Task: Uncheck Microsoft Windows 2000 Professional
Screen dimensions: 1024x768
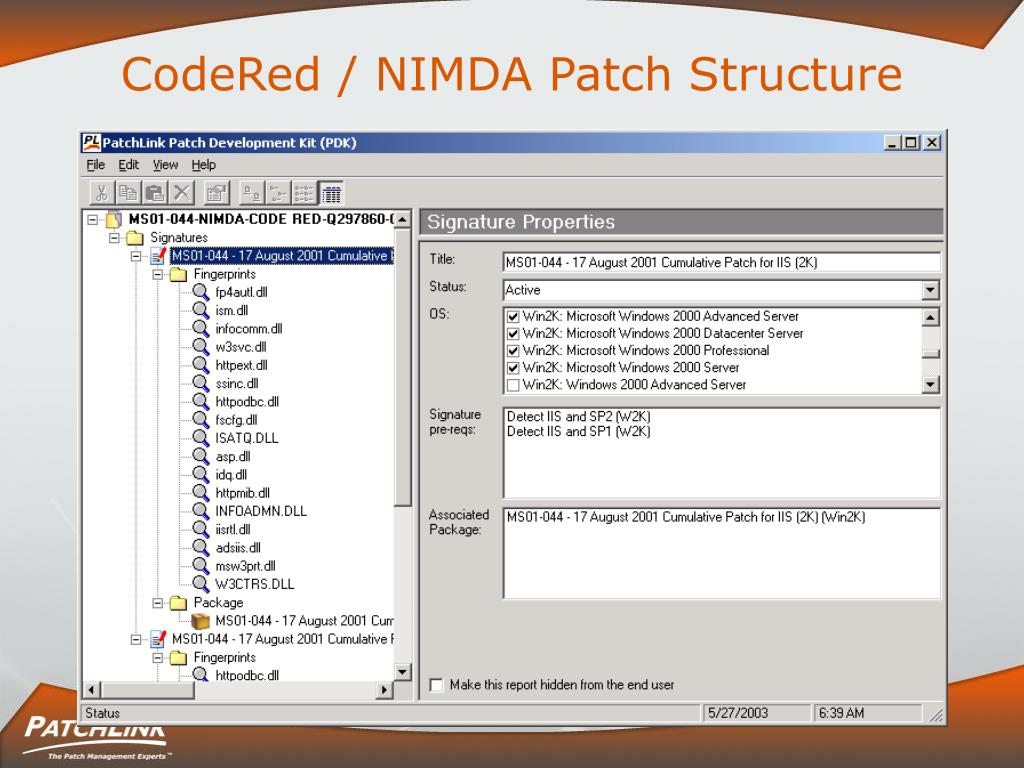Action: [513, 351]
